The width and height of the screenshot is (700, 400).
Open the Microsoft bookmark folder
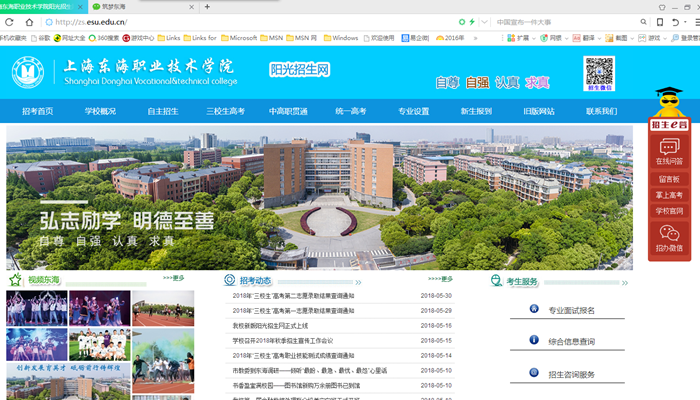coord(239,38)
